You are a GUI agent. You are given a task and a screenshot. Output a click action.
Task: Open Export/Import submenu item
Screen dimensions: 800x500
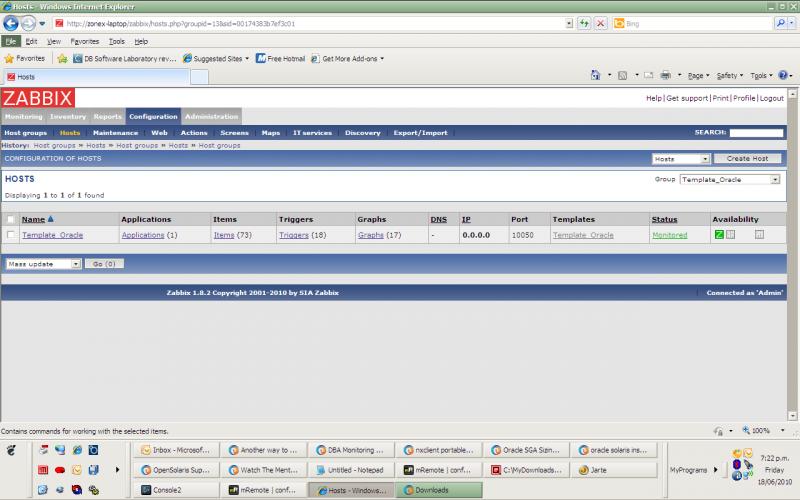[x=420, y=133]
